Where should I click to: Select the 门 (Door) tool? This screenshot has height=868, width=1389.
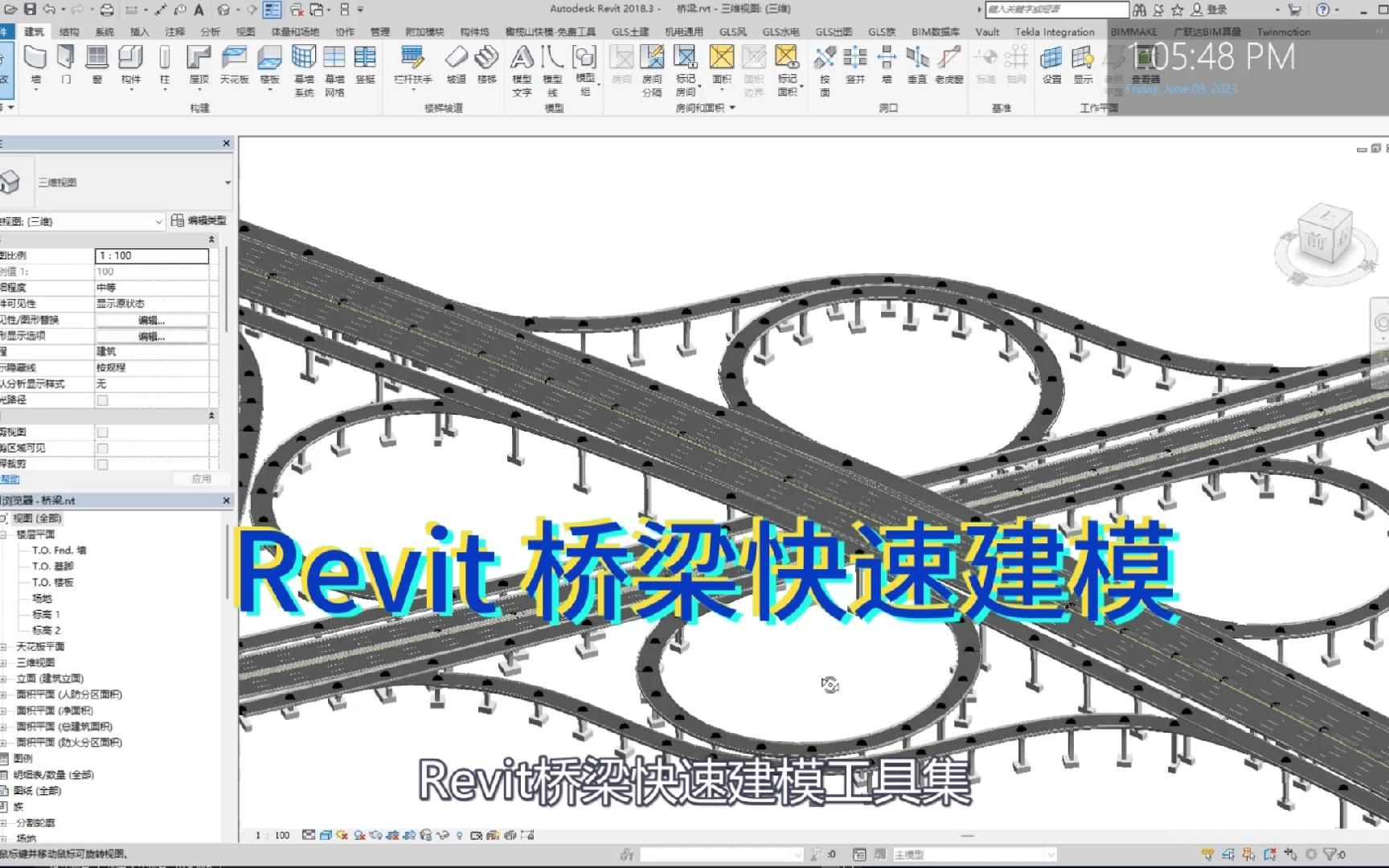pyautogui.click(x=66, y=64)
